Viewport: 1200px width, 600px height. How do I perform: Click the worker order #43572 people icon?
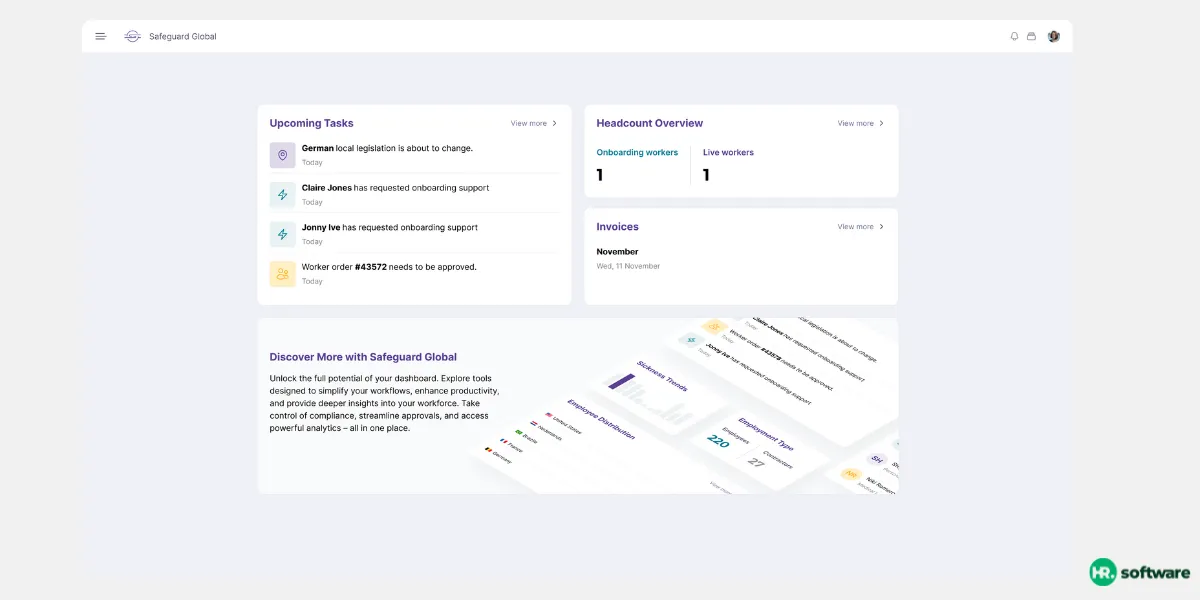pos(282,274)
